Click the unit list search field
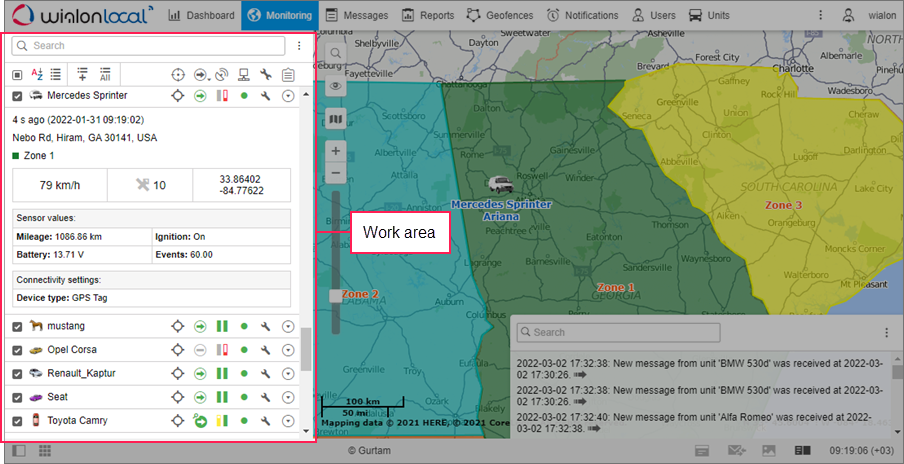Image resolution: width=904 pixels, height=464 pixels. pyautogui.click(x=148, y=46)
